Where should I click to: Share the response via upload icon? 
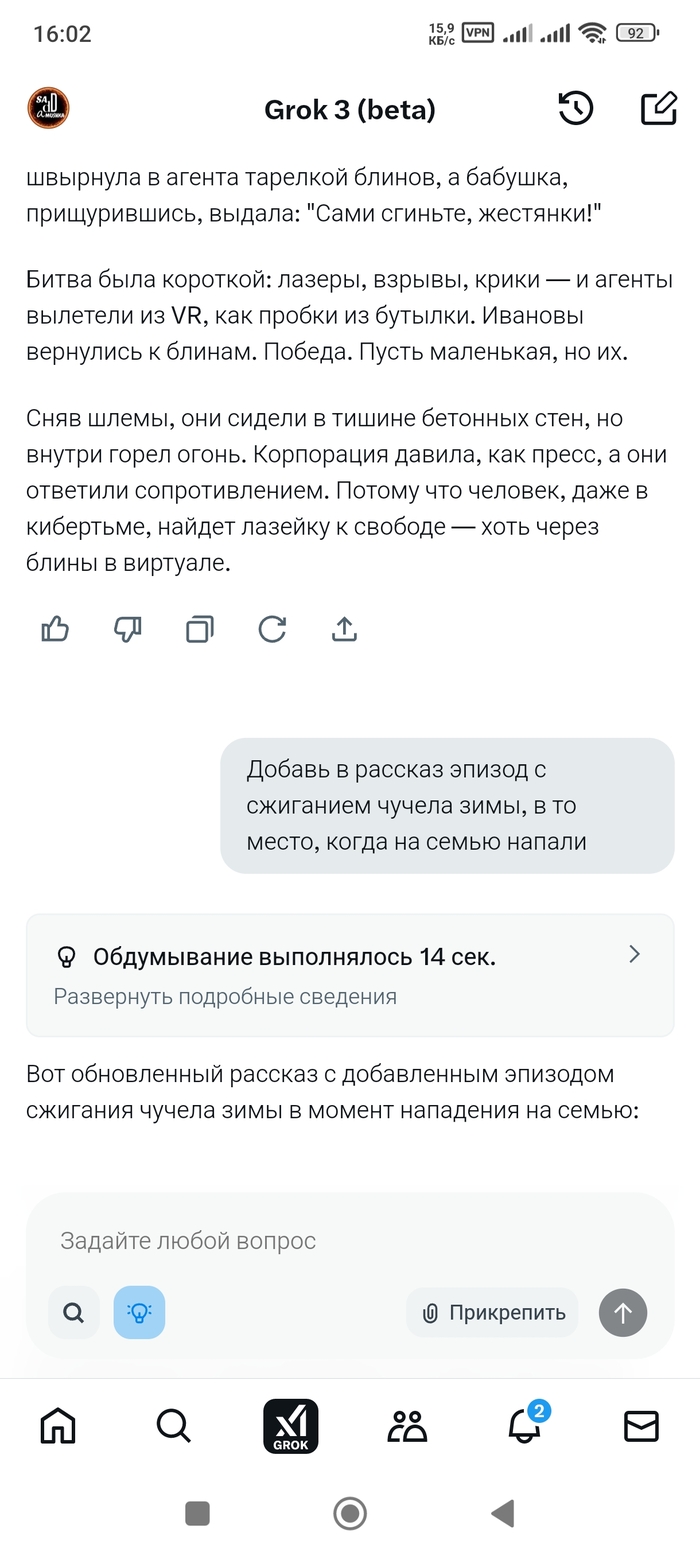point(344,629)
